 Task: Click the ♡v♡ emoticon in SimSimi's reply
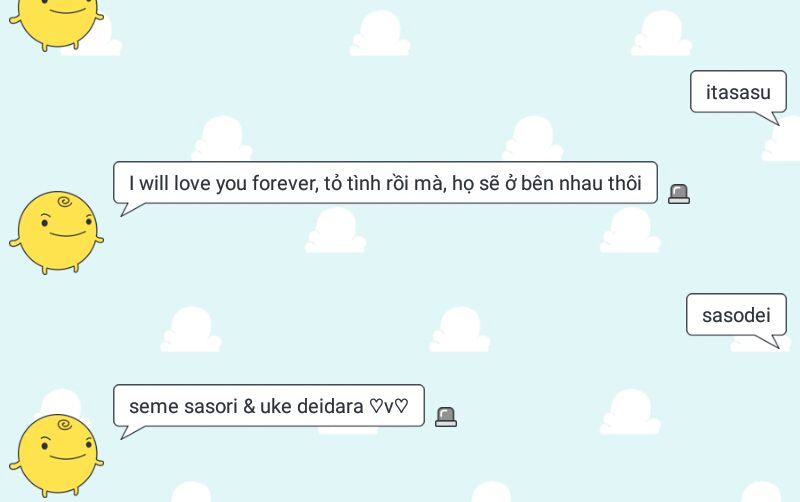pyautogui.click(x=389, y=406)
